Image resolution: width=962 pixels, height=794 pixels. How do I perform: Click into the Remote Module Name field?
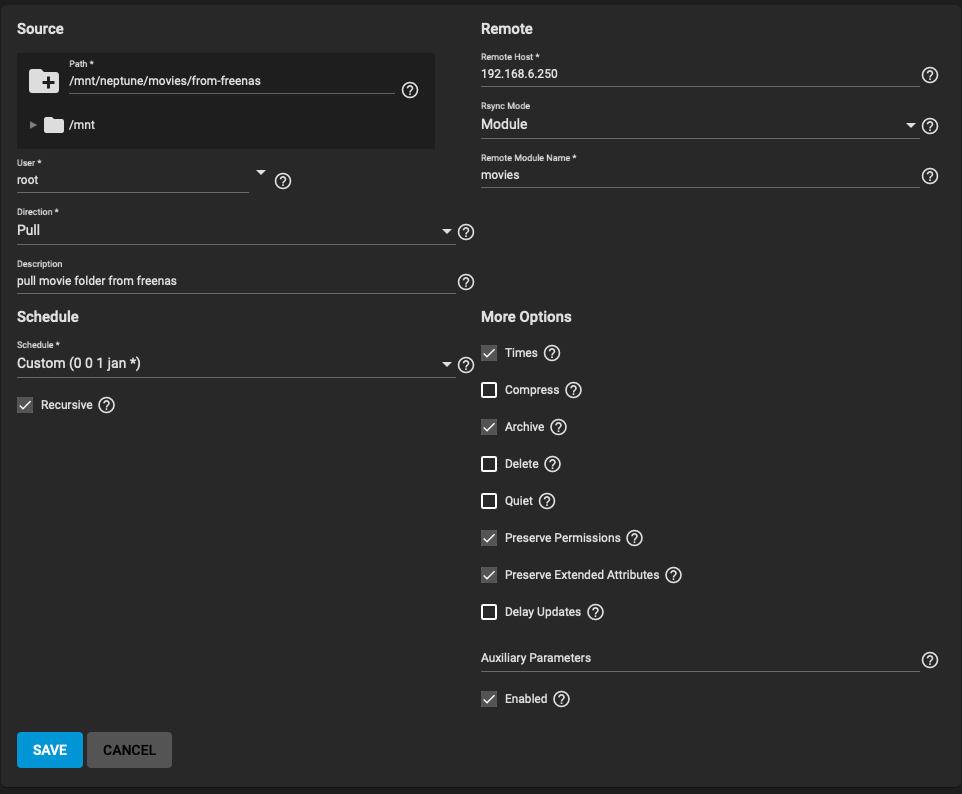point(699,175)
